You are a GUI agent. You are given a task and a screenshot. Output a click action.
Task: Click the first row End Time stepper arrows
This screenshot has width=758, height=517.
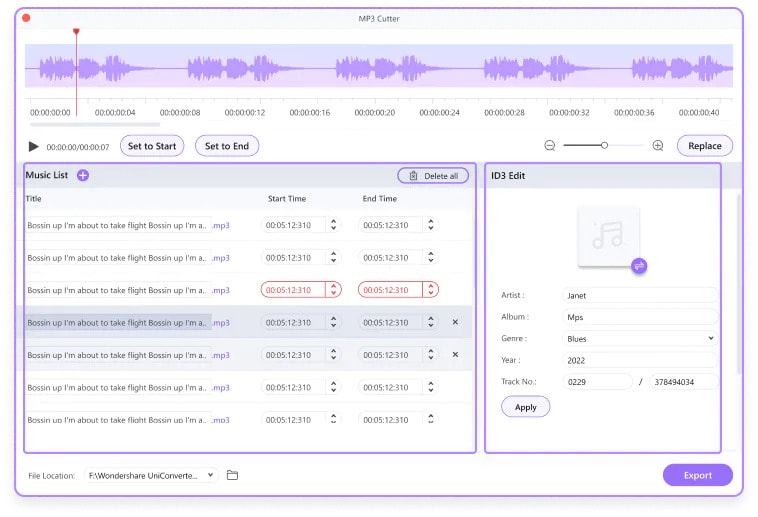coord(431,225)
